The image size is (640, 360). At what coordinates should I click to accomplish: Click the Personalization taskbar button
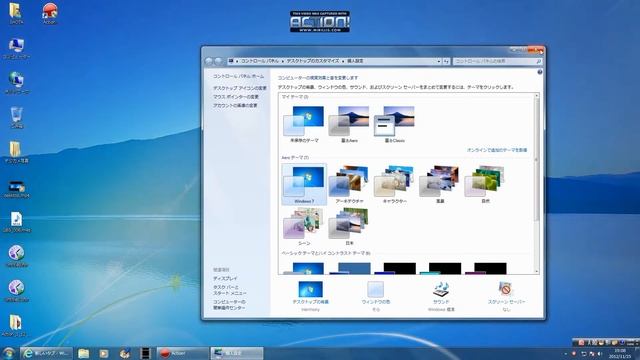[237, 353]
